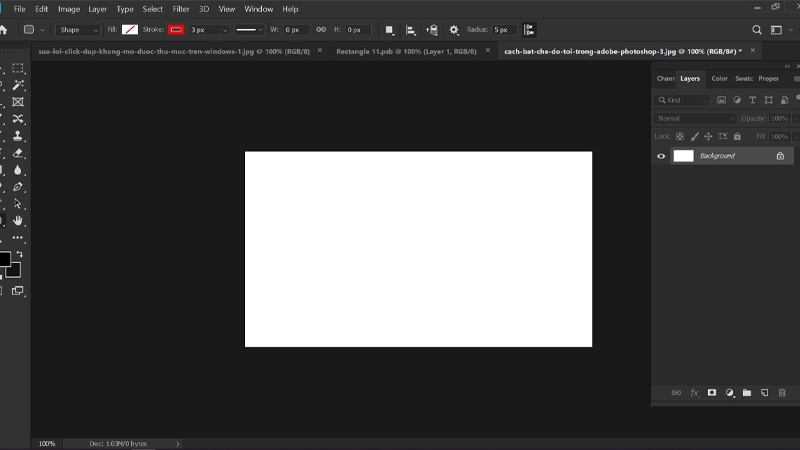
Task: Open Path operations in options bar
Action: click(389, 30)
